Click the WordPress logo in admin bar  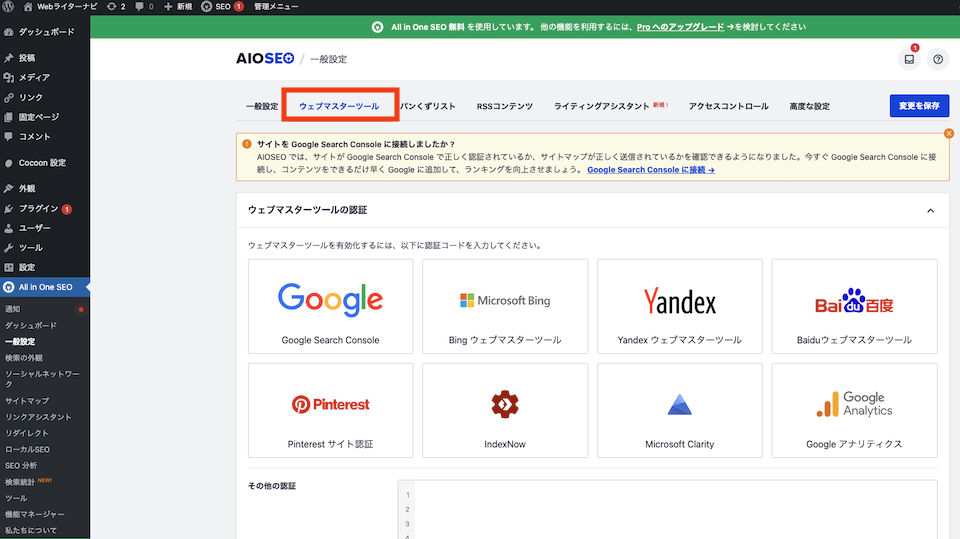8,7
